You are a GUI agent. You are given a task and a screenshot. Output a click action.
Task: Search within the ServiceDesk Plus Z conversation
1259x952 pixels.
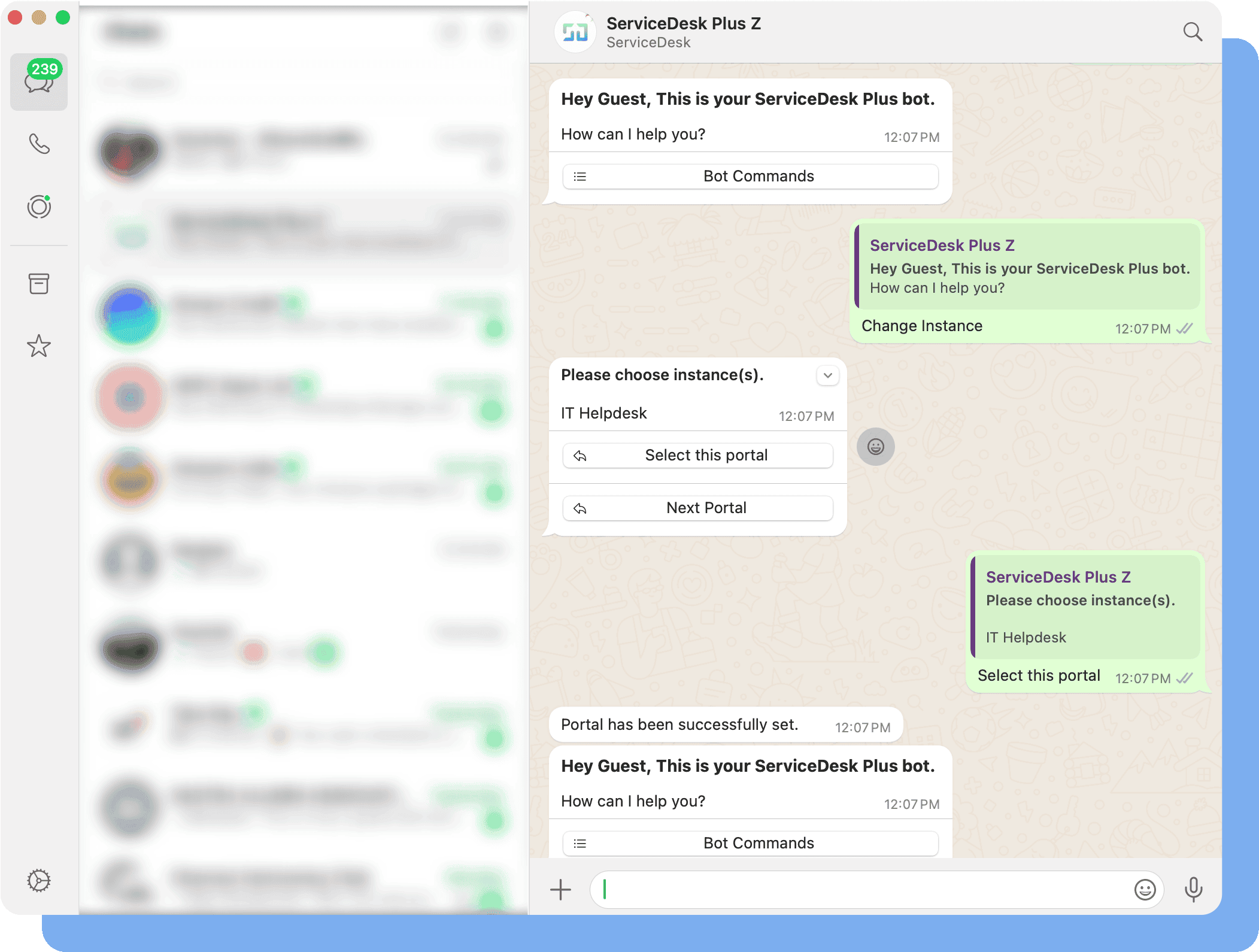click(x=1193, y=32)
